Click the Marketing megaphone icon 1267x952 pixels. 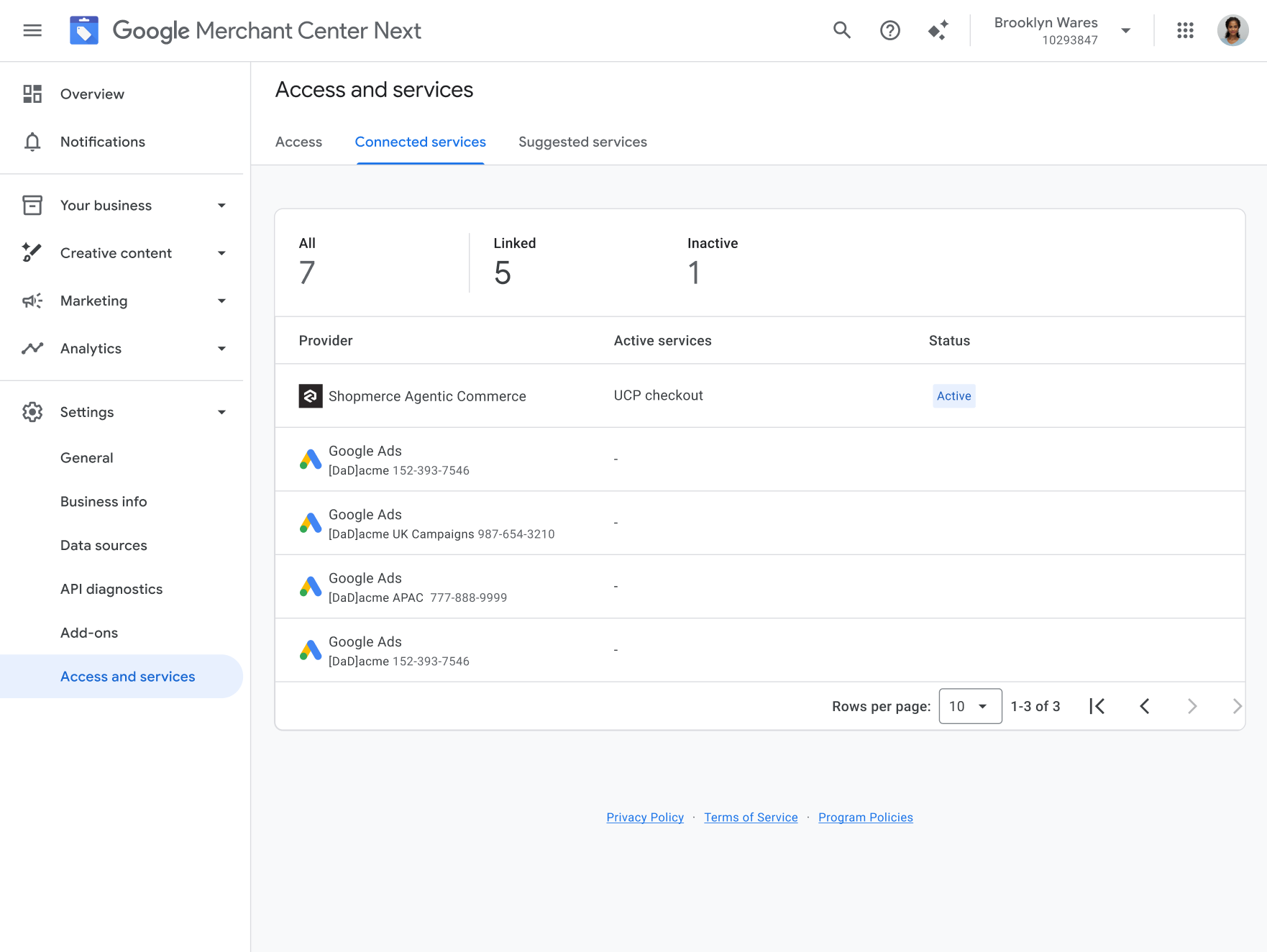pyautogui.click(x=32, y=301)
